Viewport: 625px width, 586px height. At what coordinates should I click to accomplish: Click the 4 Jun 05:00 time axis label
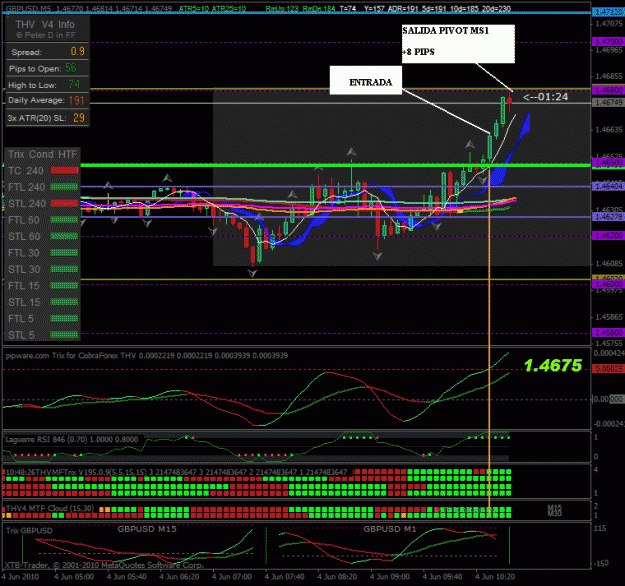pos(74,576)
